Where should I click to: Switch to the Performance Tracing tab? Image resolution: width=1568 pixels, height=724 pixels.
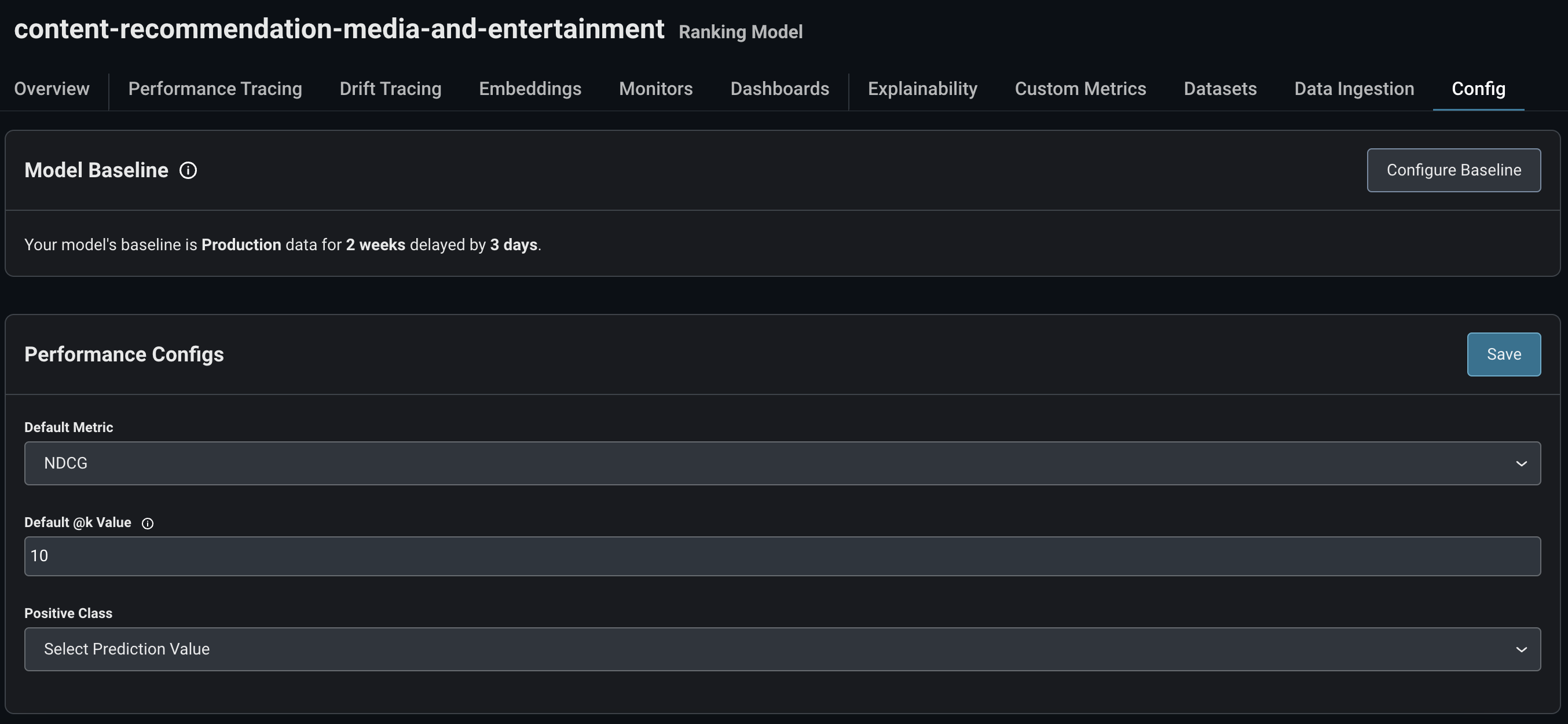215,89
